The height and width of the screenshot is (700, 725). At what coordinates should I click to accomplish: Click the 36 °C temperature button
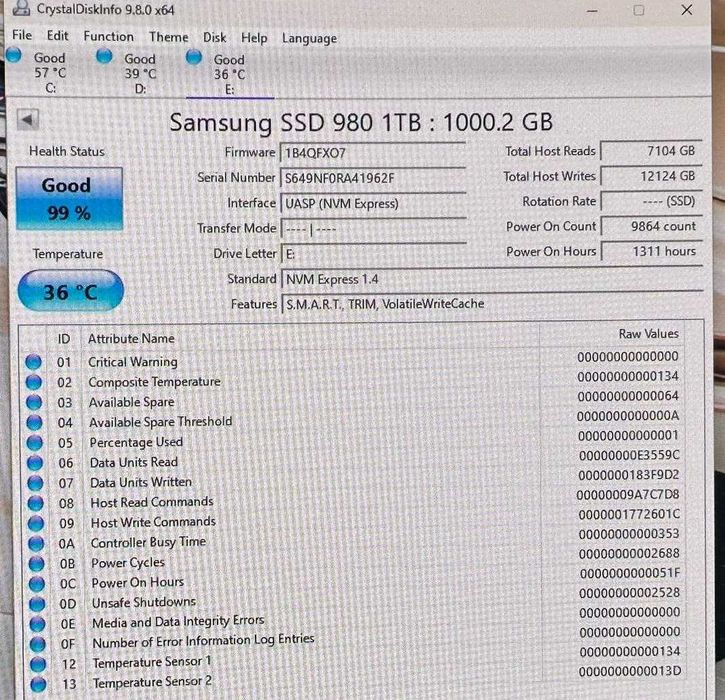click(x=71, y=291)
